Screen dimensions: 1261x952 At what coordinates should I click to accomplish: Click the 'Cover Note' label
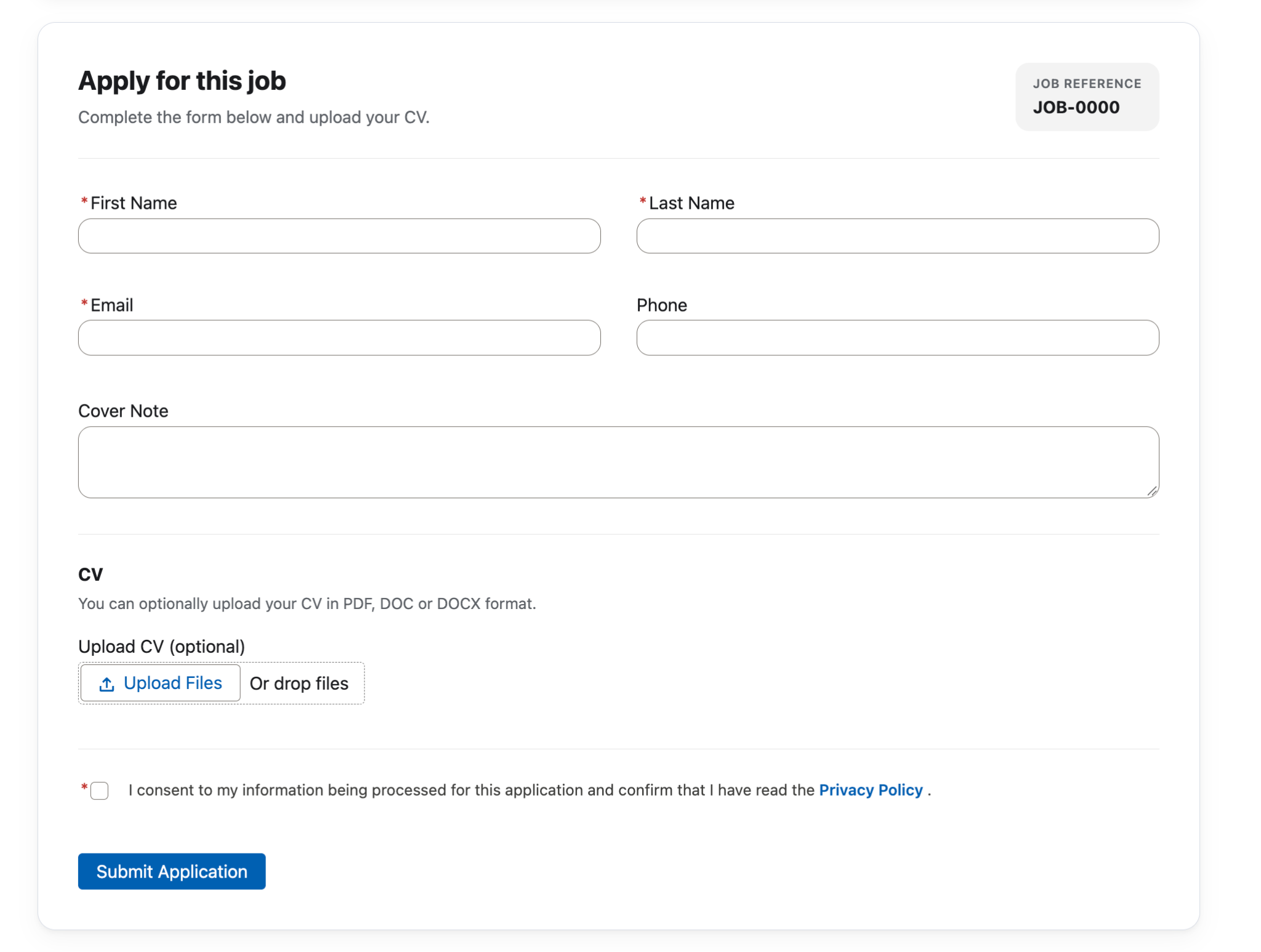tap(123, 411)
